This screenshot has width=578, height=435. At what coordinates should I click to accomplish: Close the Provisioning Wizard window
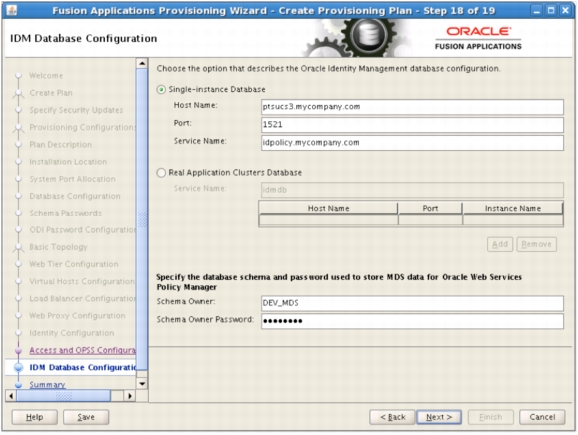pos(565,10)
